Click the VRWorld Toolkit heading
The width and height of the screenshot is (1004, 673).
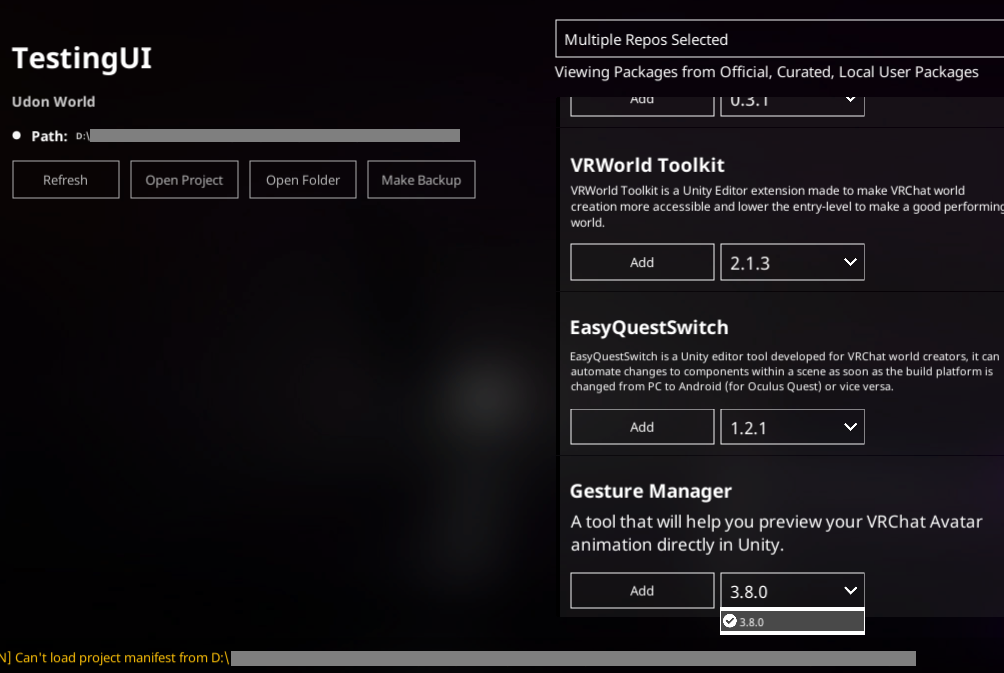647,165
